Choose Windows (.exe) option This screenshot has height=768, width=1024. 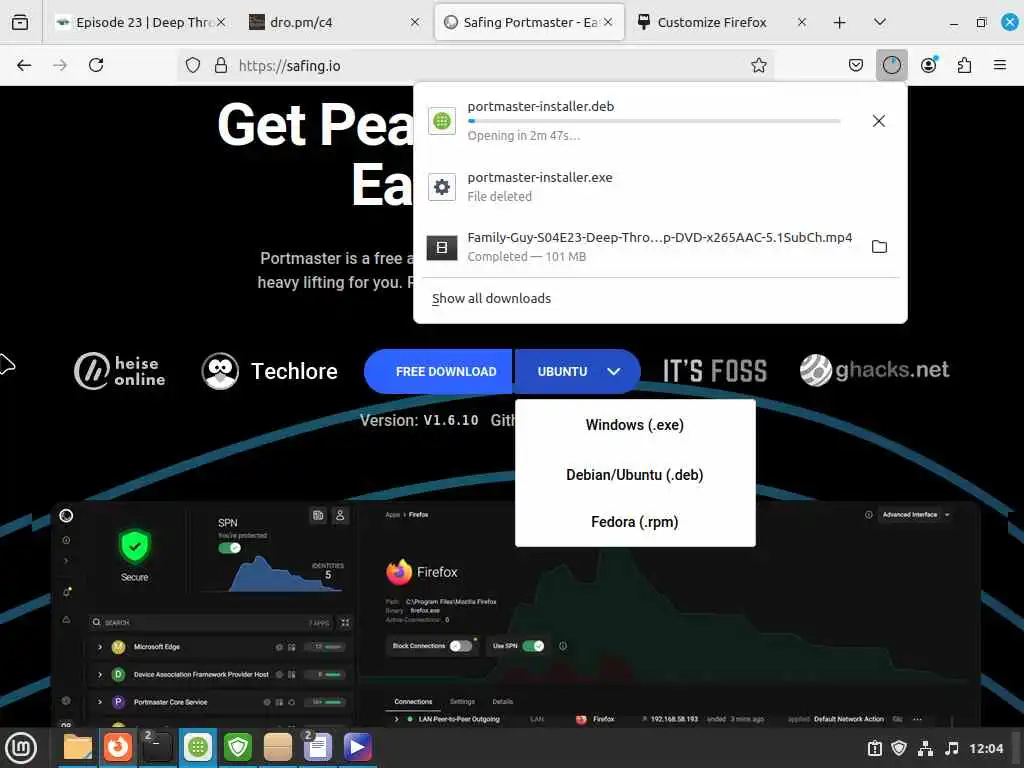[635, 425]
